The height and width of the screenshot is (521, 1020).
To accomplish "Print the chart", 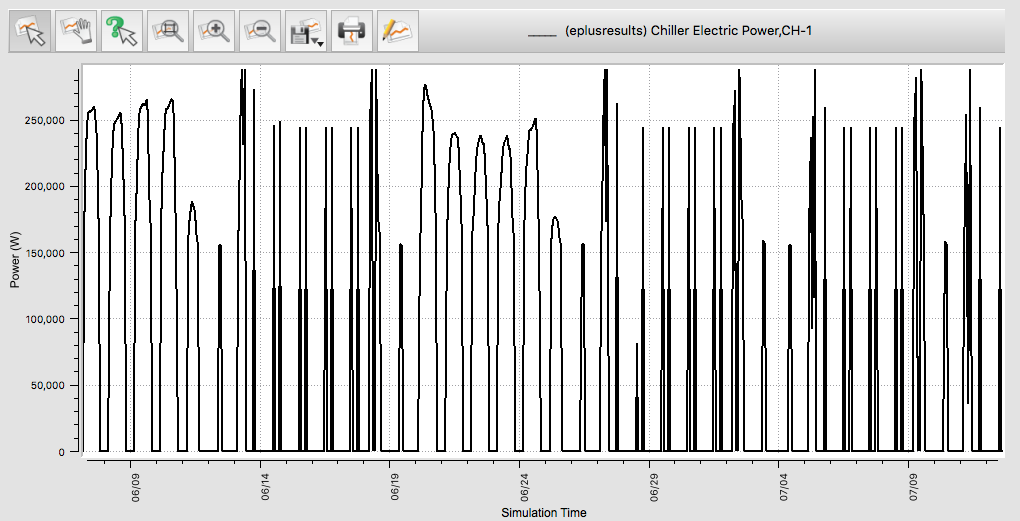I will (352, 31).
